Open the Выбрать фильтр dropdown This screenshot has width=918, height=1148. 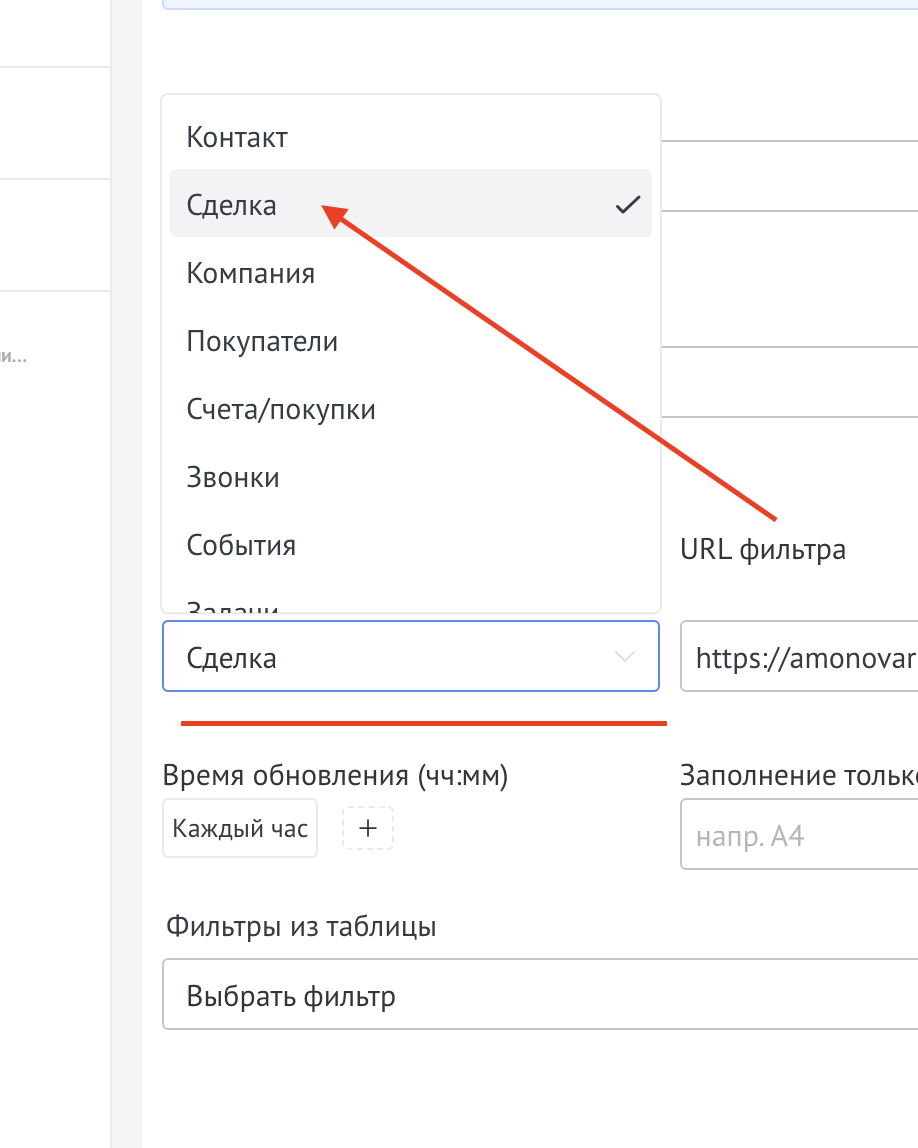click(x=540, y=996)
